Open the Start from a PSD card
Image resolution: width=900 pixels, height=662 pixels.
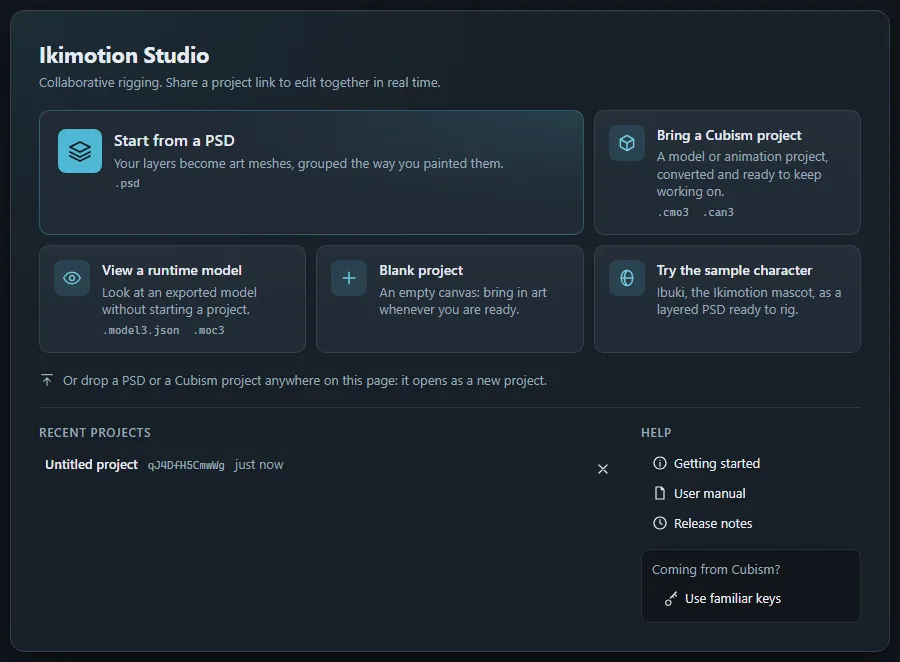click(311, 172)
